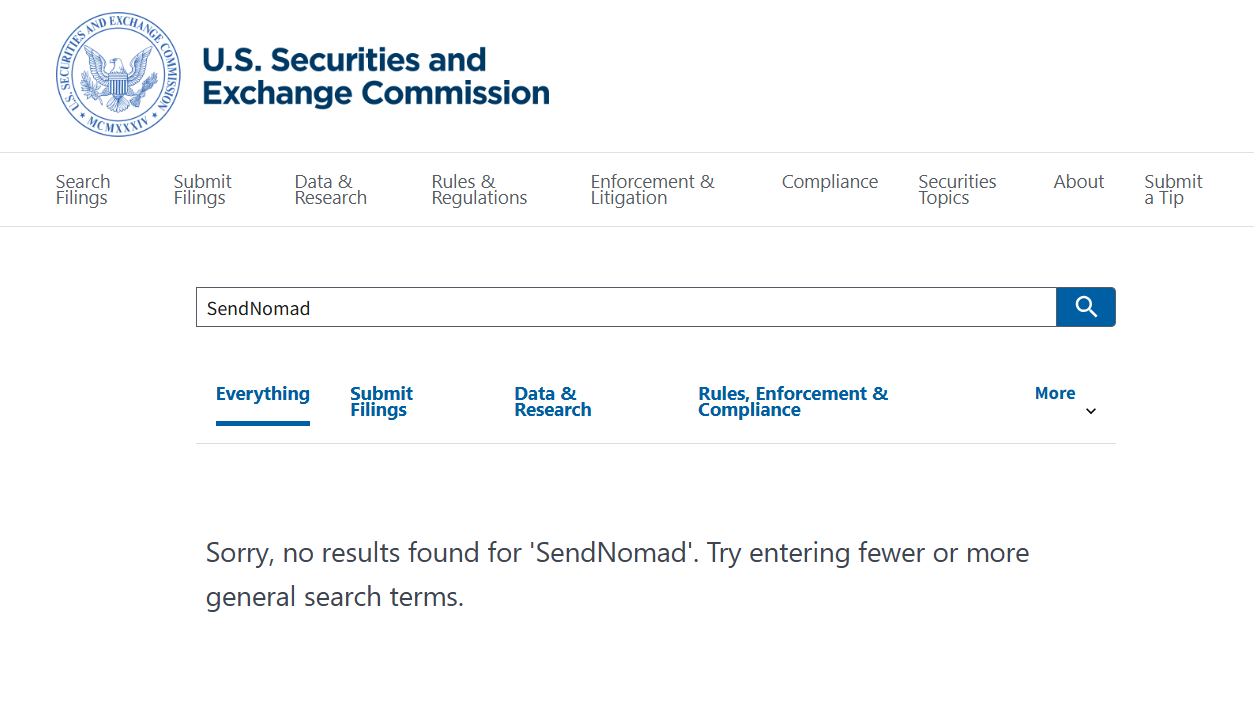The height and width of the screenshot is (703, 1254).
Task: Expand the More results filter dropdown
Action: (1055, 393)
